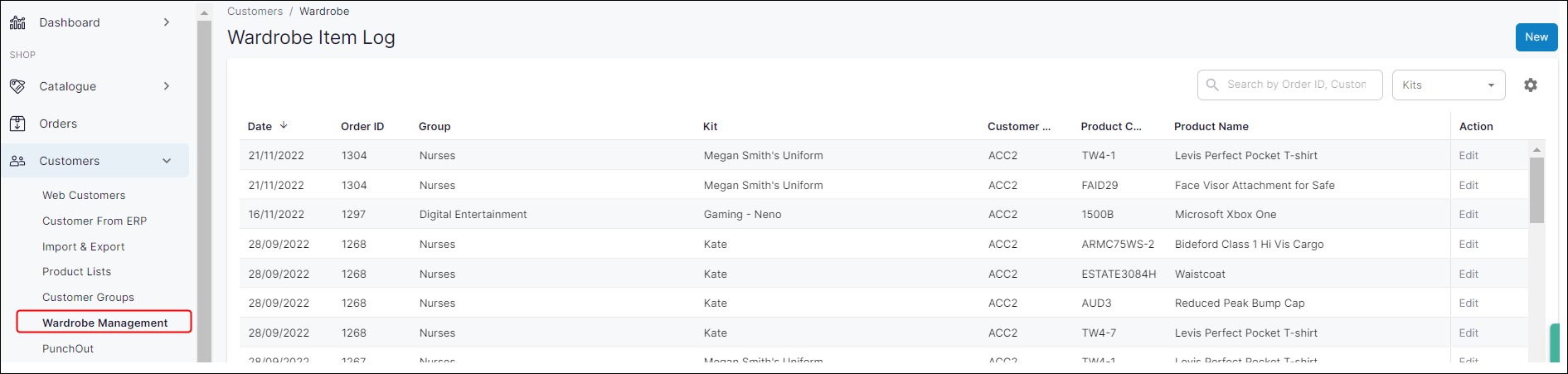Click the Dashboard chart icon
The width and height of the screenshot is (1568, 374).
[17, 22]
